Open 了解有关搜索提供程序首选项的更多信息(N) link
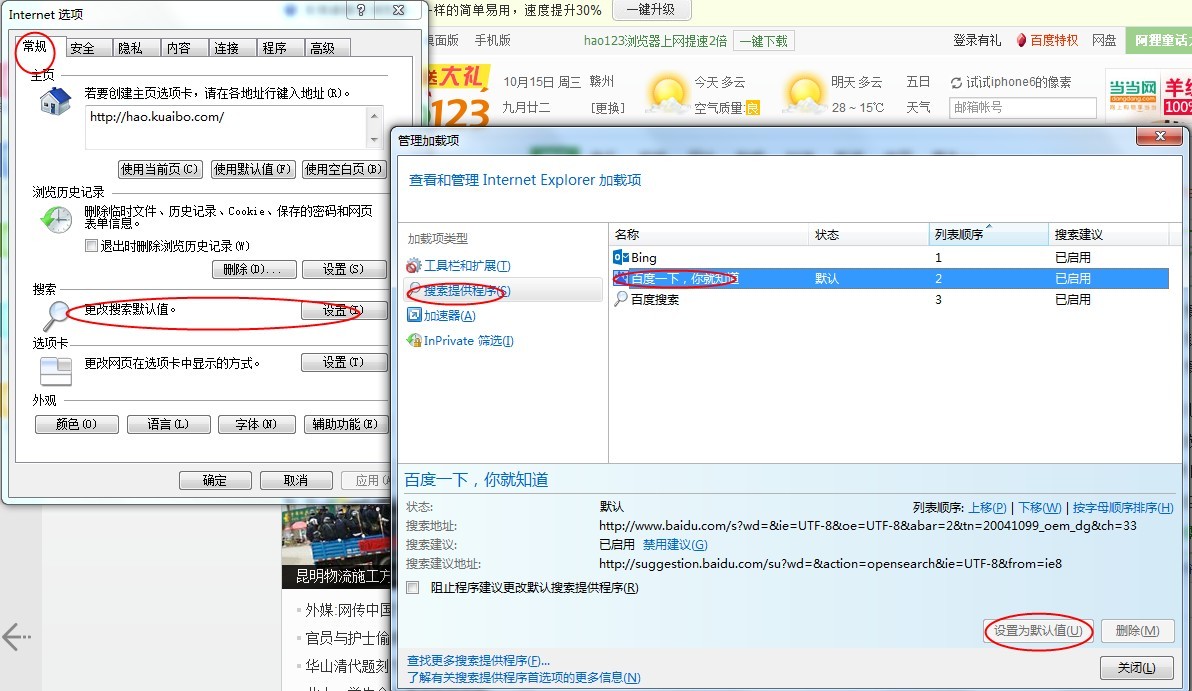 tap(524, 677)
